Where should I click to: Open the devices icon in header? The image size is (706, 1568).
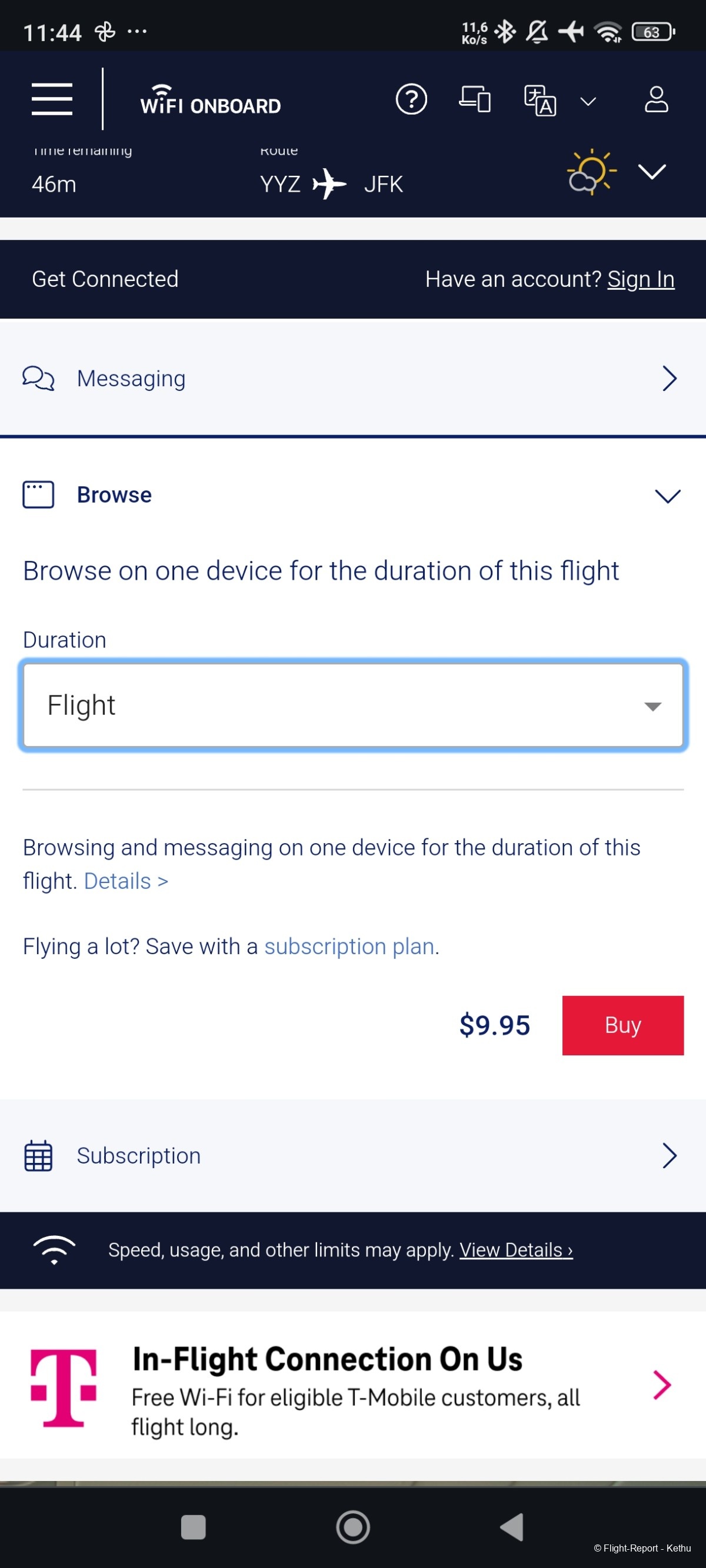[x=475, y=99]
